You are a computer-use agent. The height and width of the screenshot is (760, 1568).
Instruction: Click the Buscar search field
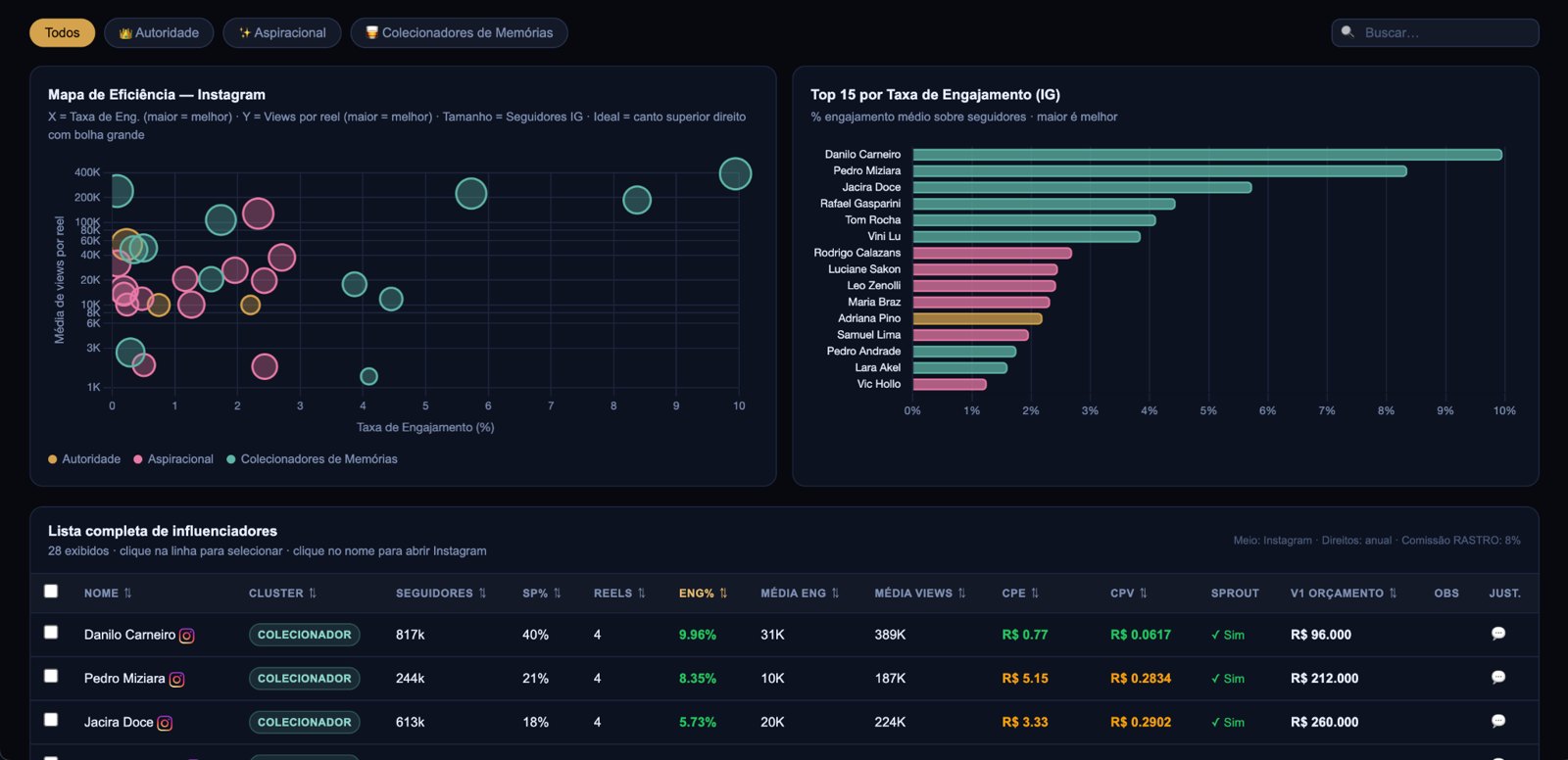point(1435,32)
